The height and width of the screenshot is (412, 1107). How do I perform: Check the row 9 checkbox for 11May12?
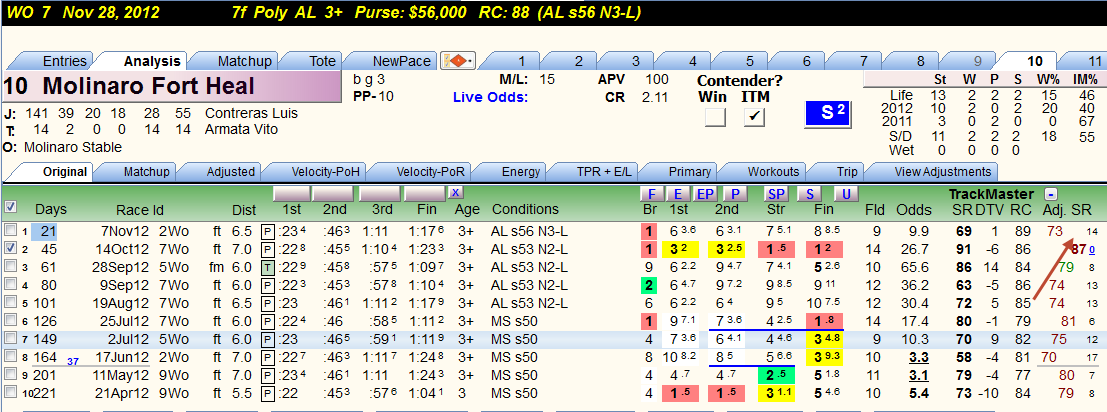(x=11, y=375)
